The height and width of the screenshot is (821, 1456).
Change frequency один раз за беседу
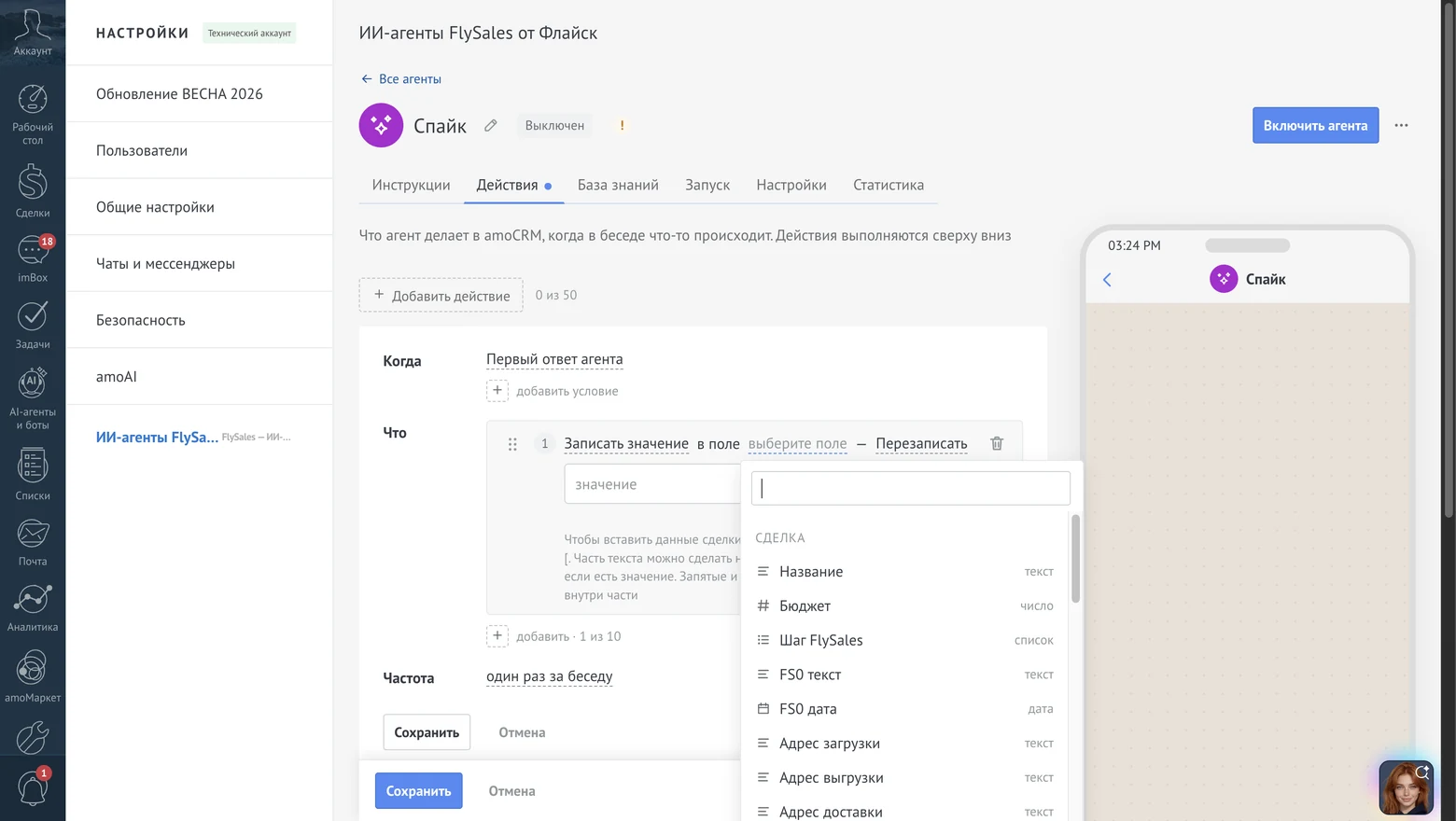(550, 676)
